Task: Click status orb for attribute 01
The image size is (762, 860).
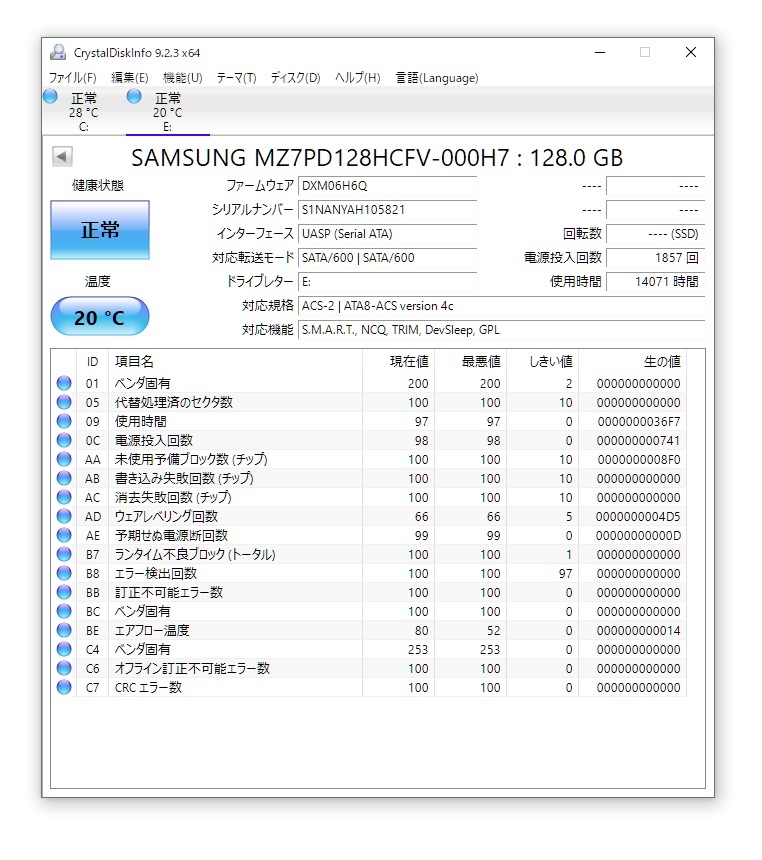Action: 64,383
